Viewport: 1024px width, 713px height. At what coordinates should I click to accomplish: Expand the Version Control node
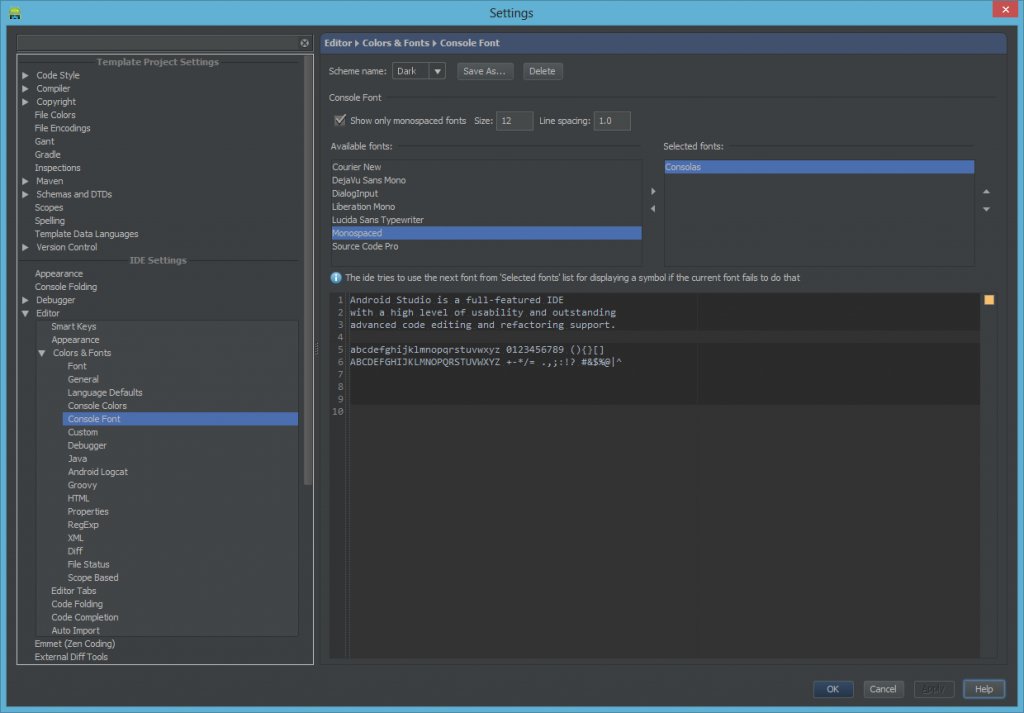tap(25, 247)
